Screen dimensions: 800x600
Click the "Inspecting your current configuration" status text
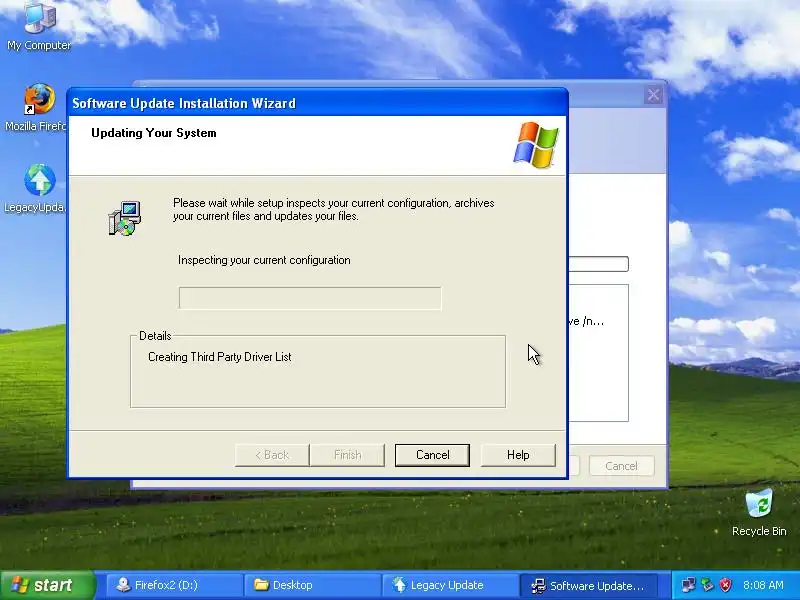(x=264, y=260)
